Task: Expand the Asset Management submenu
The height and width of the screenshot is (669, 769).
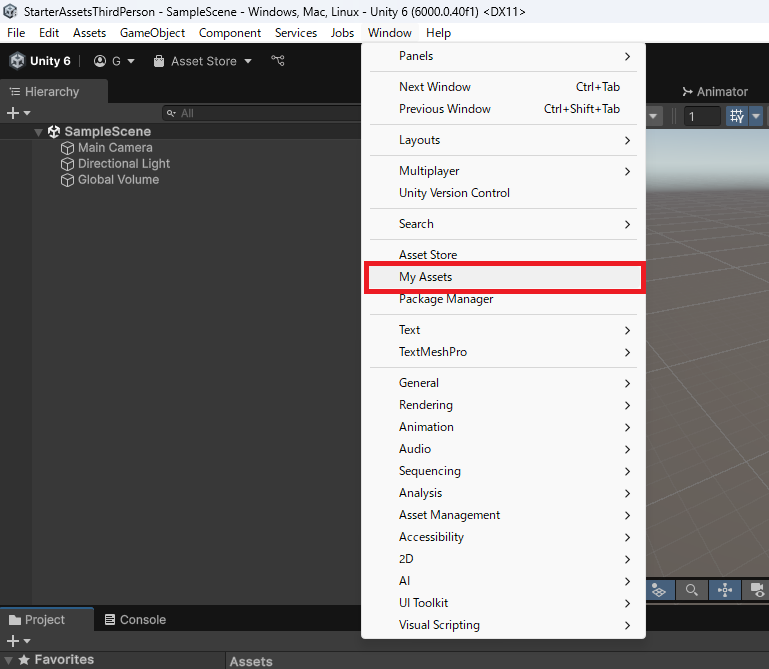Action: click(x=503, y=515)
